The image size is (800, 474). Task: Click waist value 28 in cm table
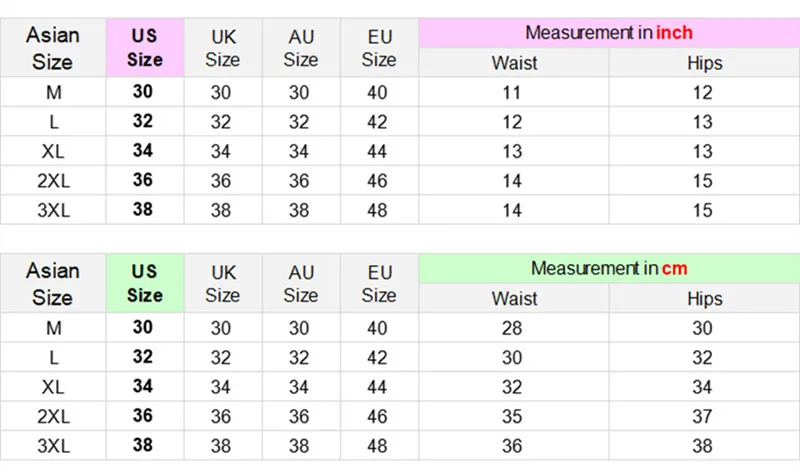pyautogui.click(x=513, y=328)
